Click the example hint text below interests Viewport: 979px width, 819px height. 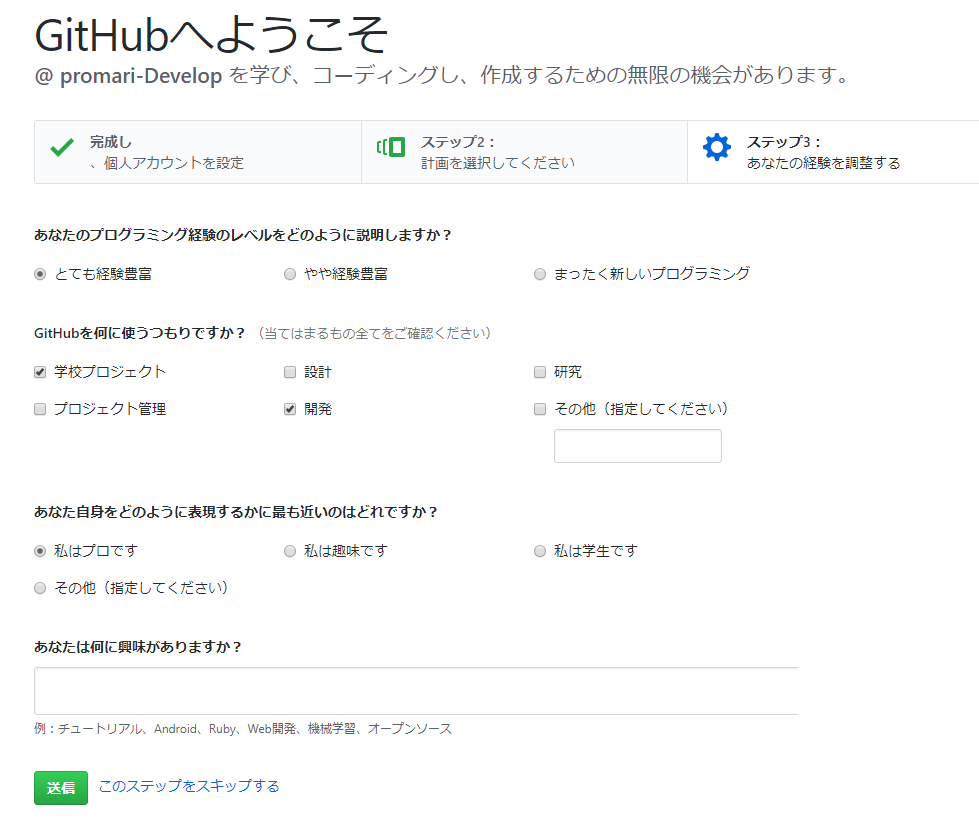[x=243, y=728]
